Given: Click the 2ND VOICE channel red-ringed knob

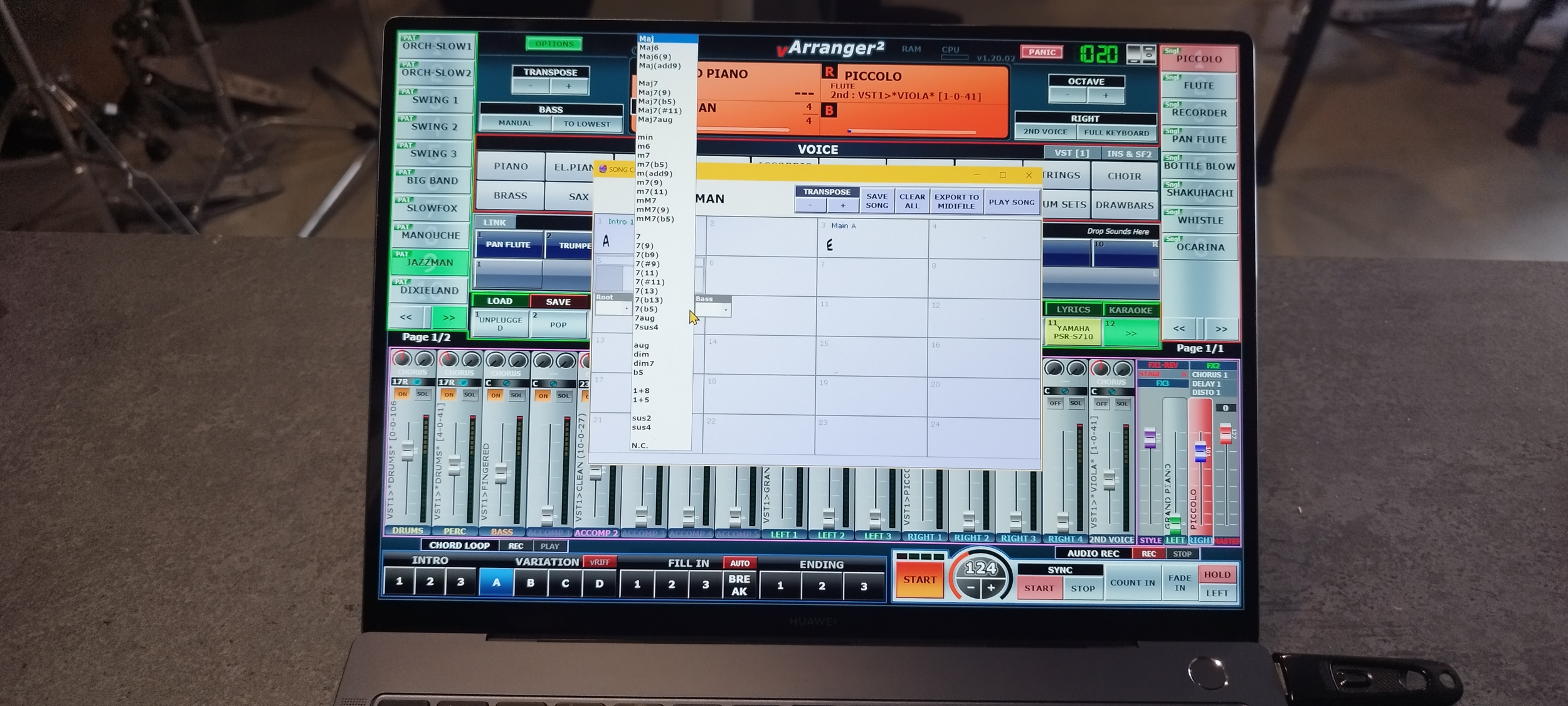Looking at the screenshot, I should pos(1100,368).
